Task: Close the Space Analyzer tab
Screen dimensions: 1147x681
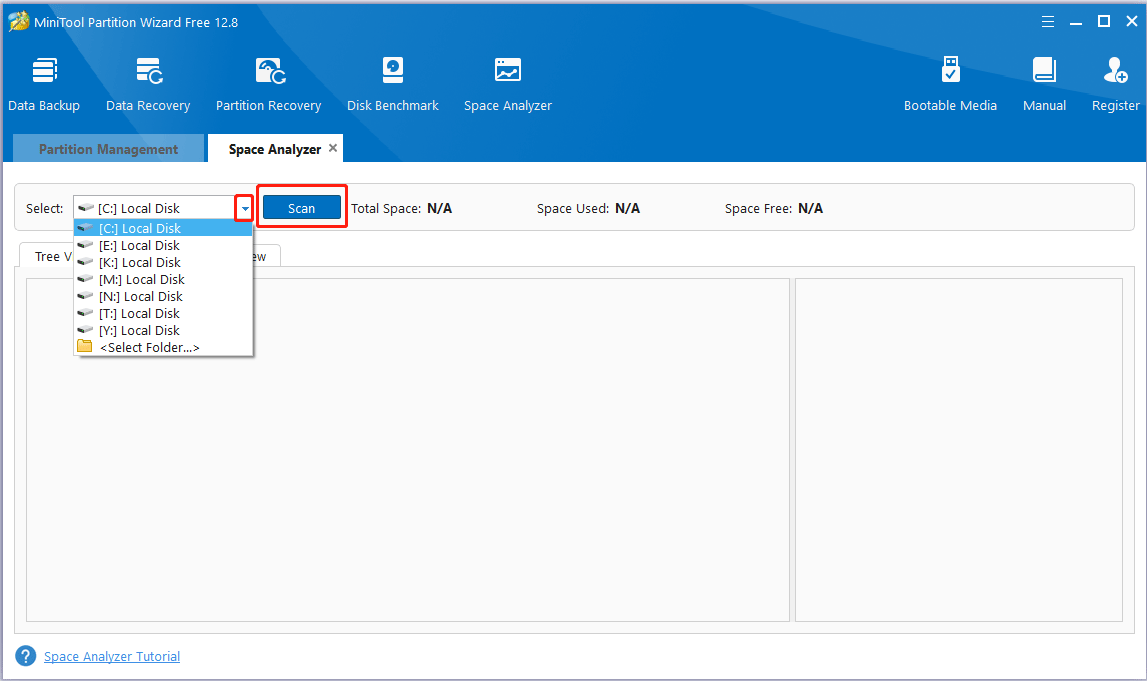Action: pos(333,148)
